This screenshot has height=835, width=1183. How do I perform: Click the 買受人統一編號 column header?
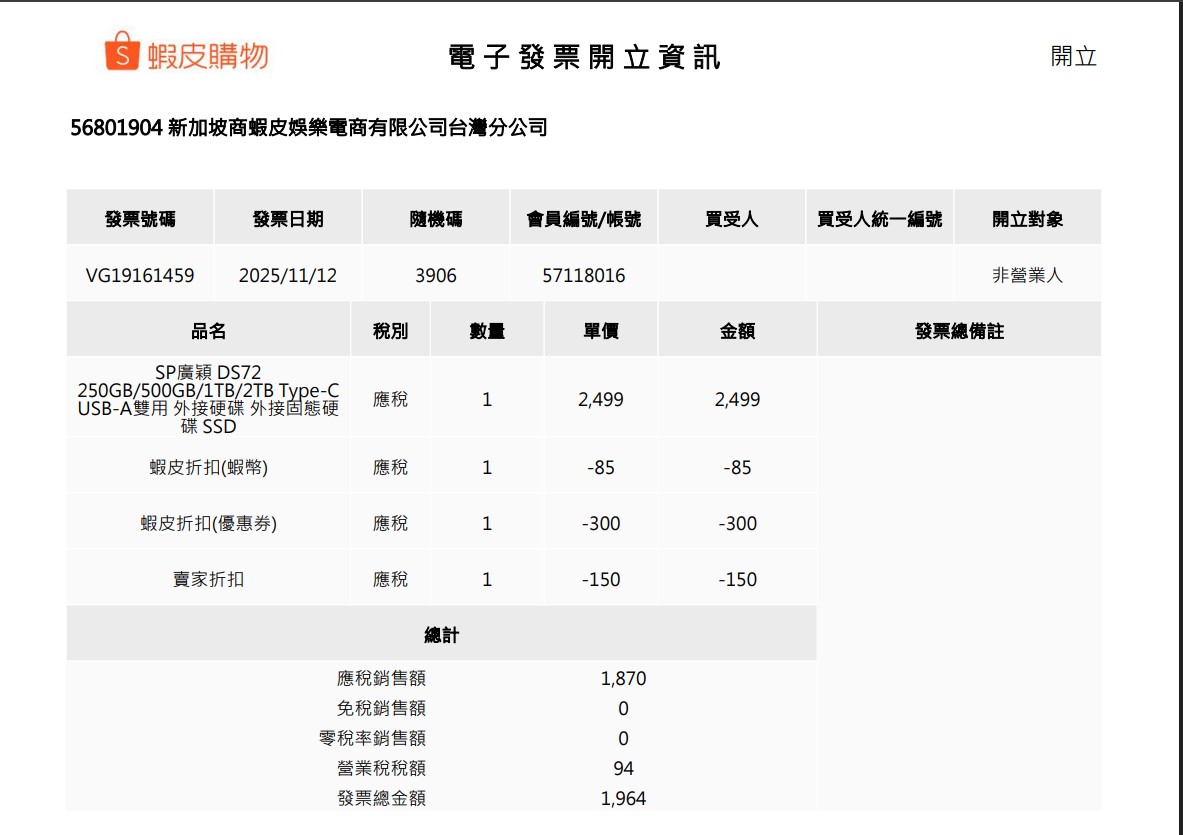pos(879,219)
